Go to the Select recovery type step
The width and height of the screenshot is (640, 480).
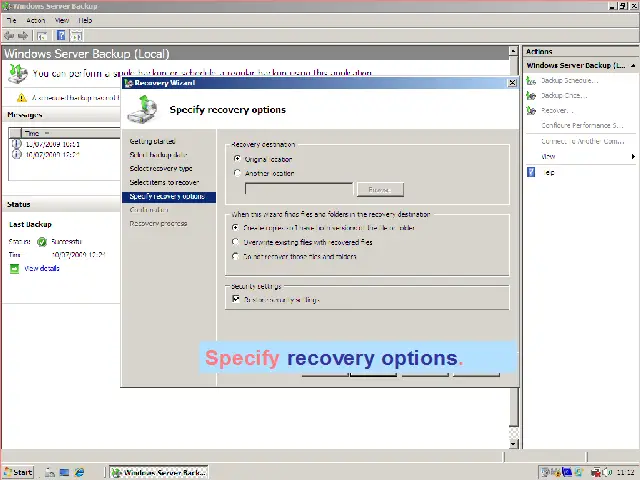pyautogui.click(x=161, y=168)
